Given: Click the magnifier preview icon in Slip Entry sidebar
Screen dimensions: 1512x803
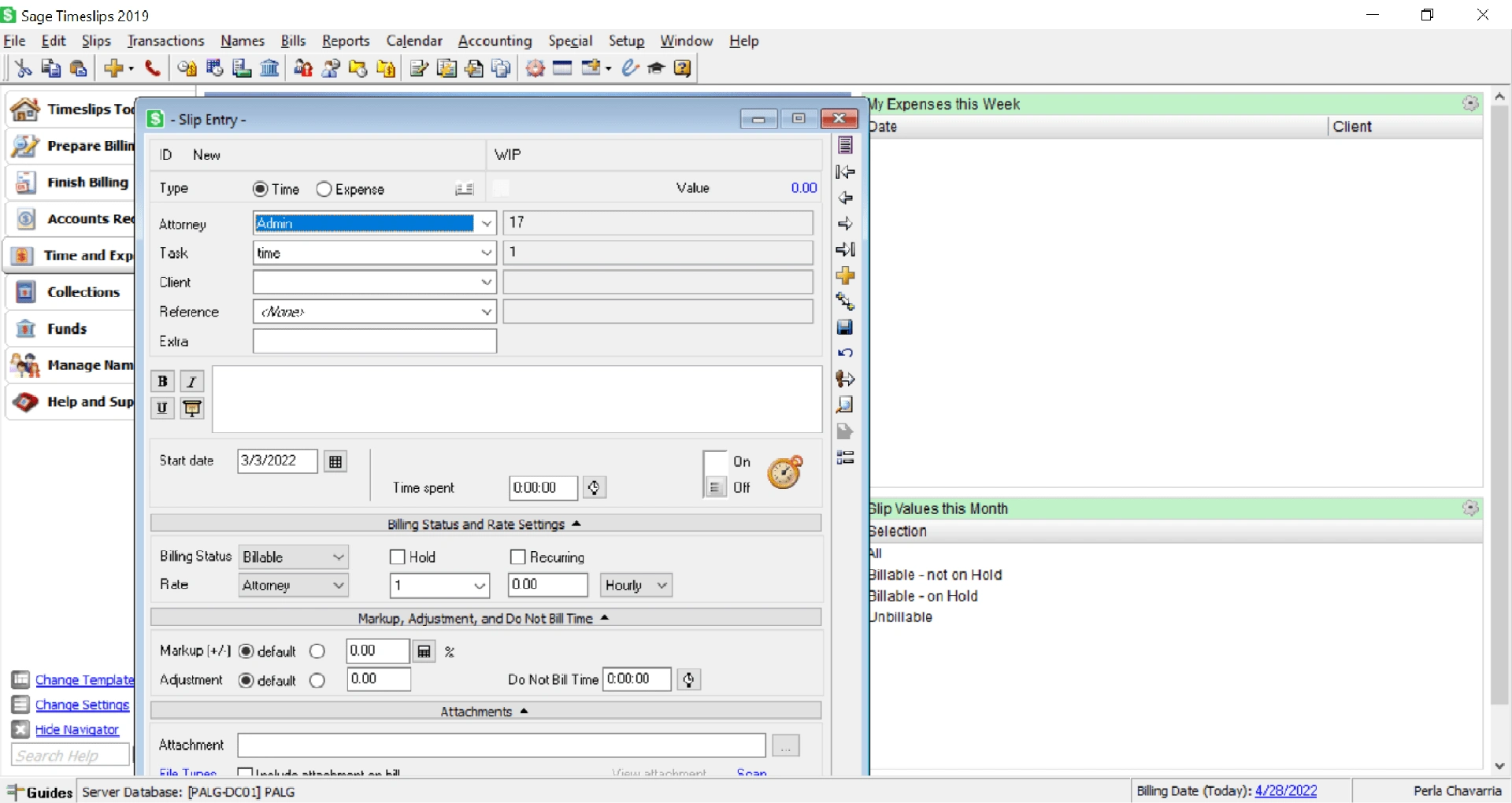Looking at the screenshot, I should (x=845, y=405).
